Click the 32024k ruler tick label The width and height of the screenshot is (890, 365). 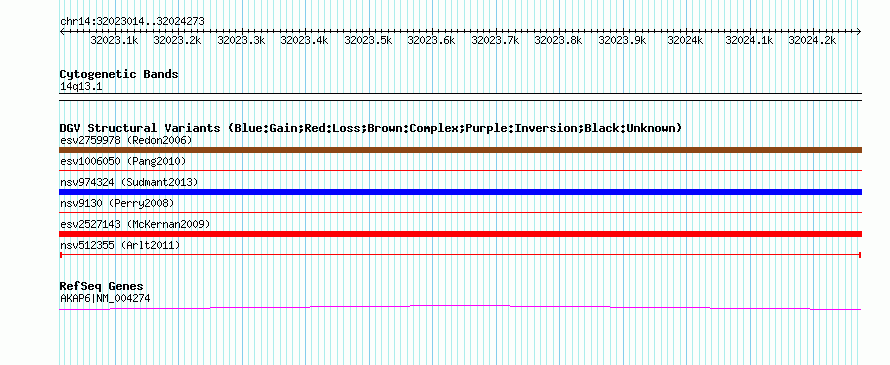pos(686,40)
